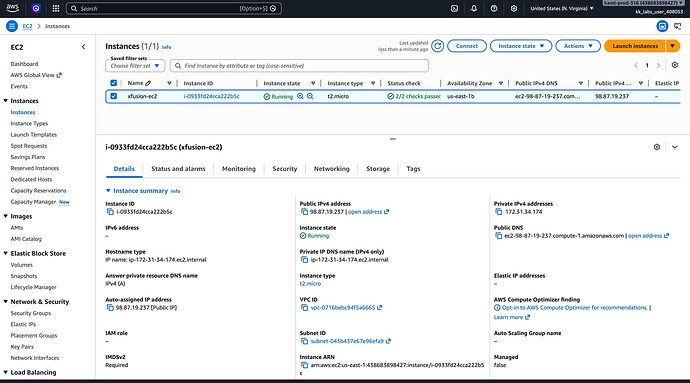Viewport: 690px width, 383px height.
Task: Click t2.micro instance type link
Action: pyautogui.click(x=310, y=284)
